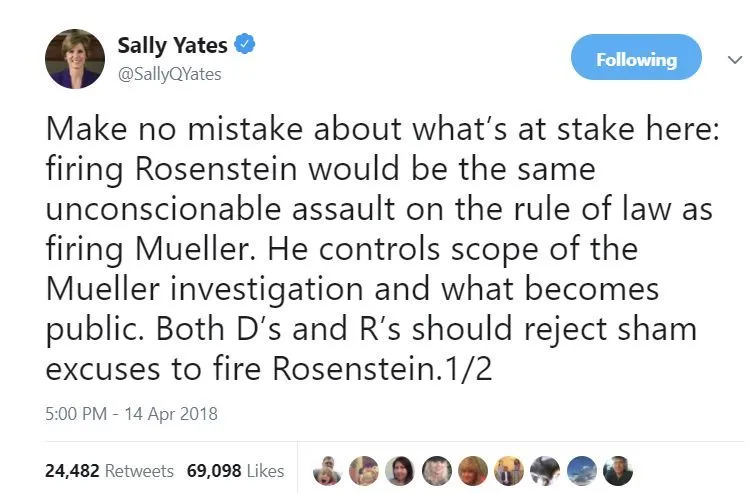The image size is (751, 493).
Task: Click the @SallyQYates handle
Action: pyautogui.click(x=169, y=74)
